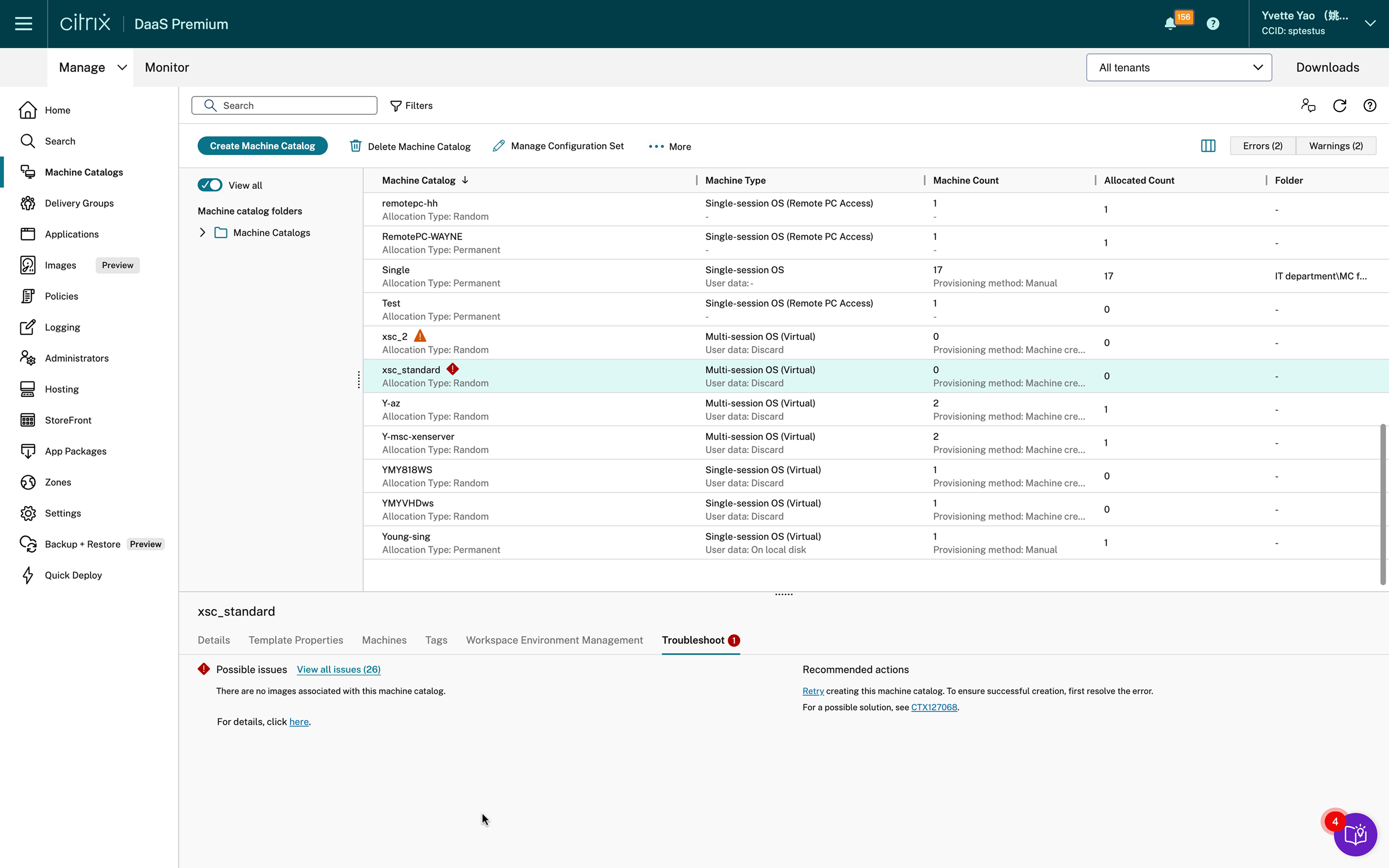Screen dimensions: 1389x868
Task: Click Create Machine Catalog button
Action: [x=263, y=146]
